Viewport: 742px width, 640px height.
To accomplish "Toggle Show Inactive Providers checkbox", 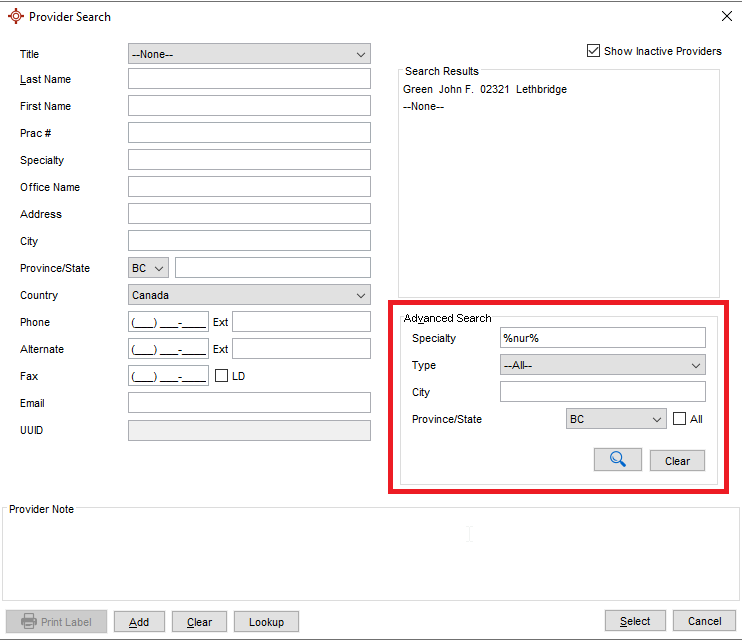I will point(593,51).
